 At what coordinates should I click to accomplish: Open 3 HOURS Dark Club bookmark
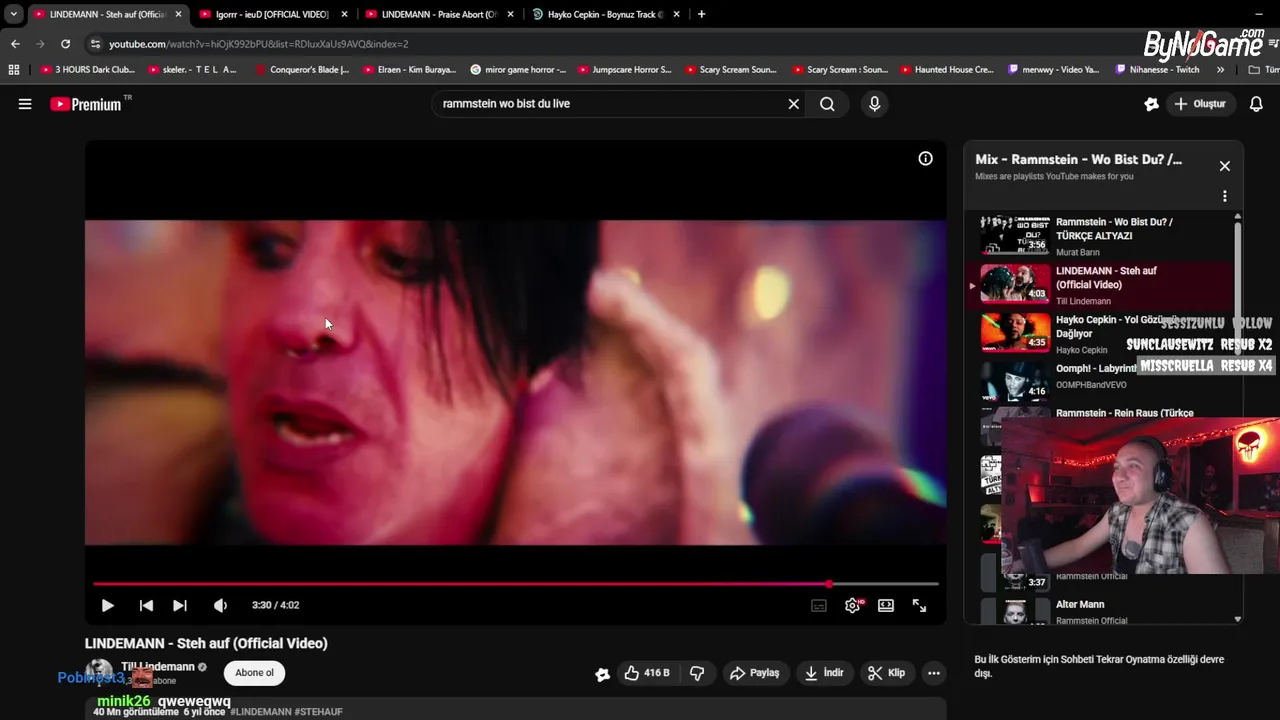pos(87,70)
